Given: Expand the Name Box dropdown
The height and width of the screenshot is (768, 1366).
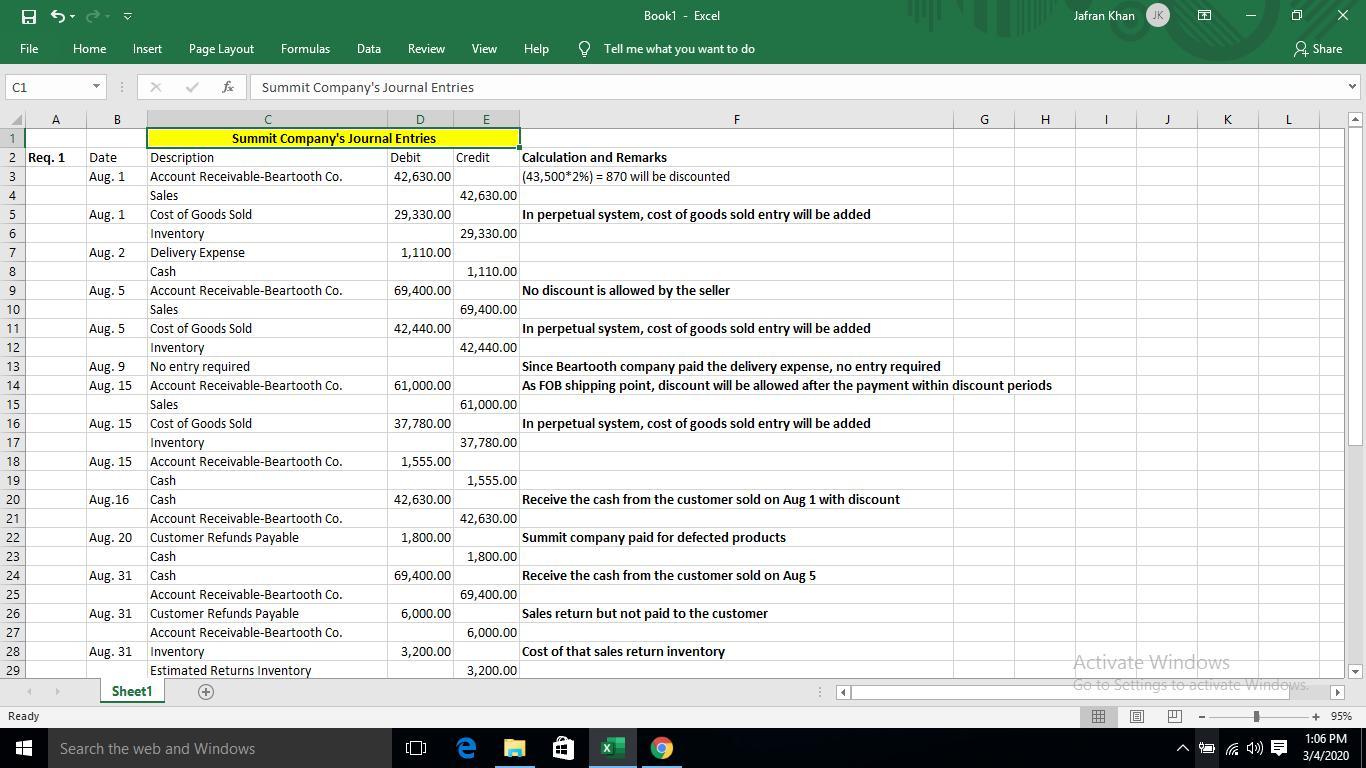Looking at the screenshot, I should tap(96, 87).
